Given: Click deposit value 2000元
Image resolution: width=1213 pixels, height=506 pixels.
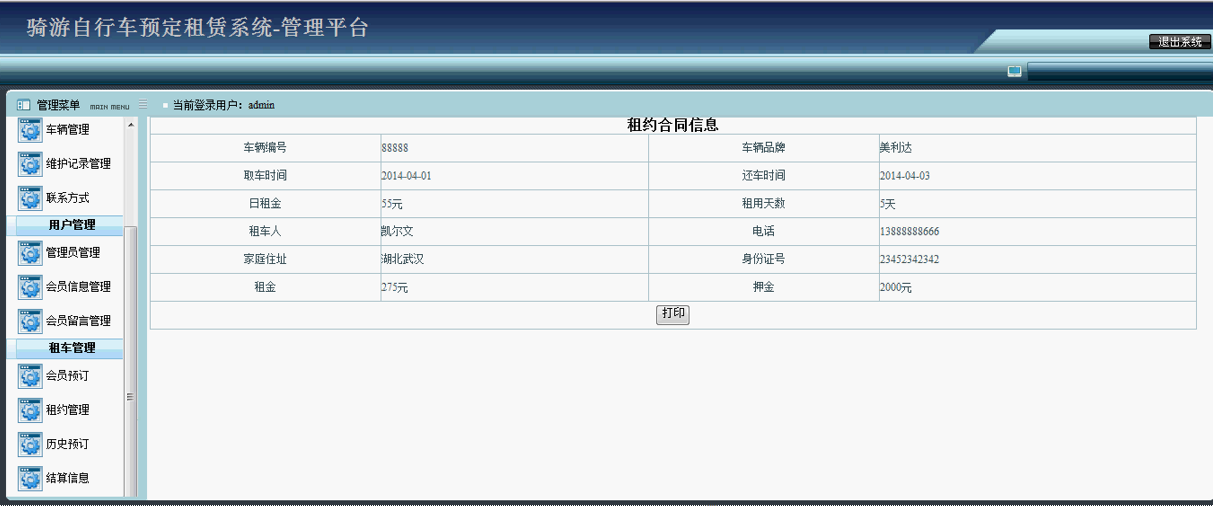Looking at the screenshot, I should point(896,288).
